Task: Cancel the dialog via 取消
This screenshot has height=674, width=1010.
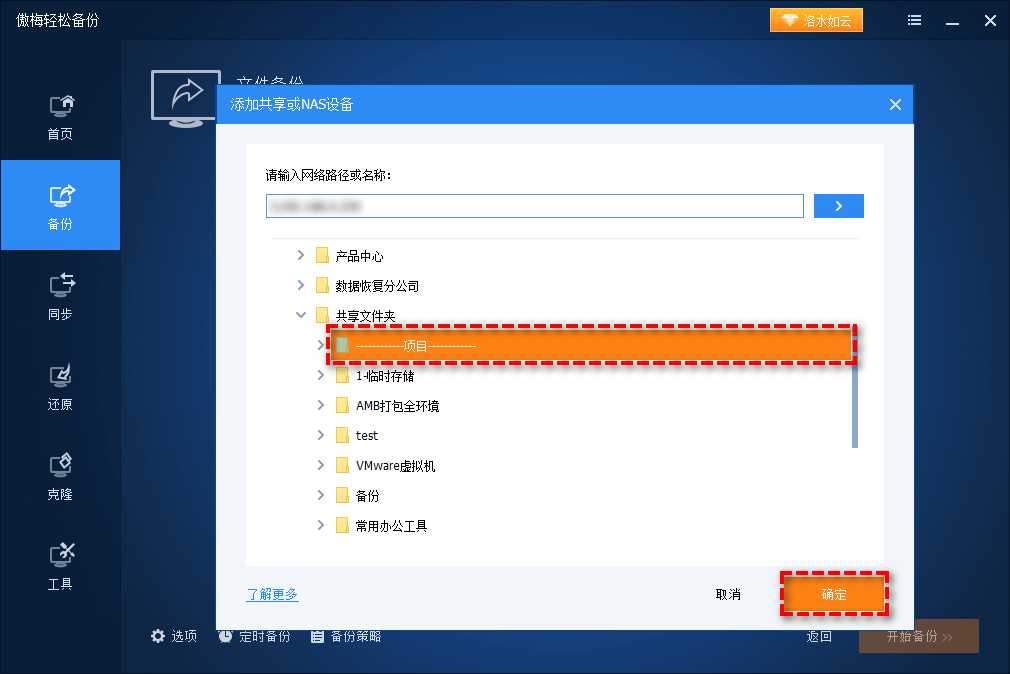Action: (x=728, y=593)
